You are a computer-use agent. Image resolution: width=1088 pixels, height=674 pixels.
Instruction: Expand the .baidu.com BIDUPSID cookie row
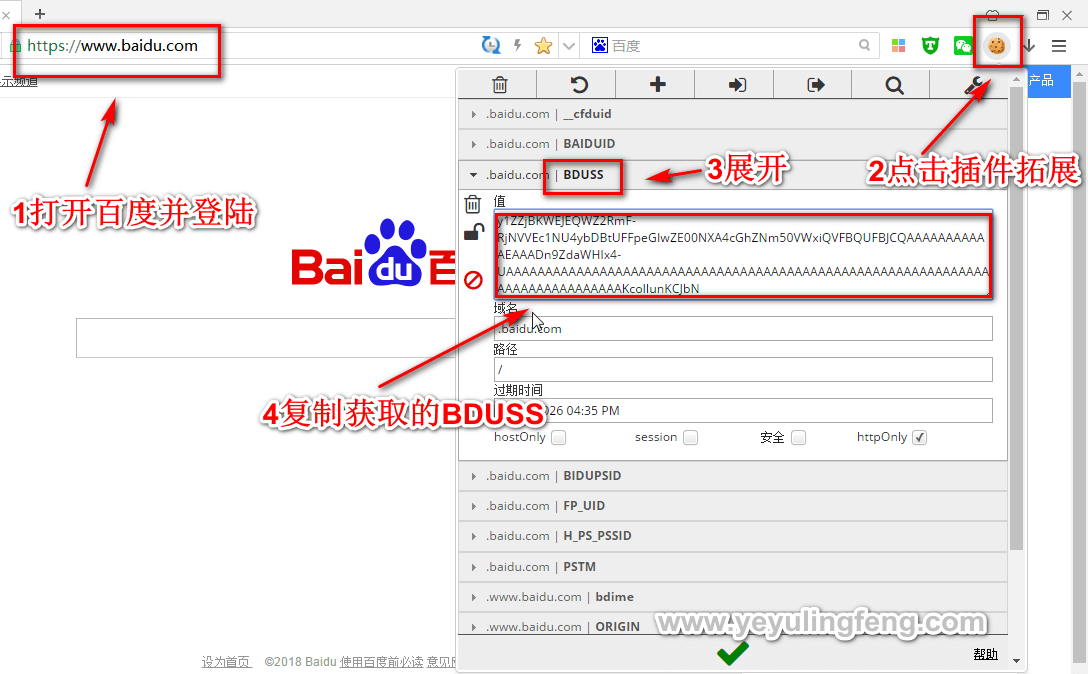tap(733, 476)
